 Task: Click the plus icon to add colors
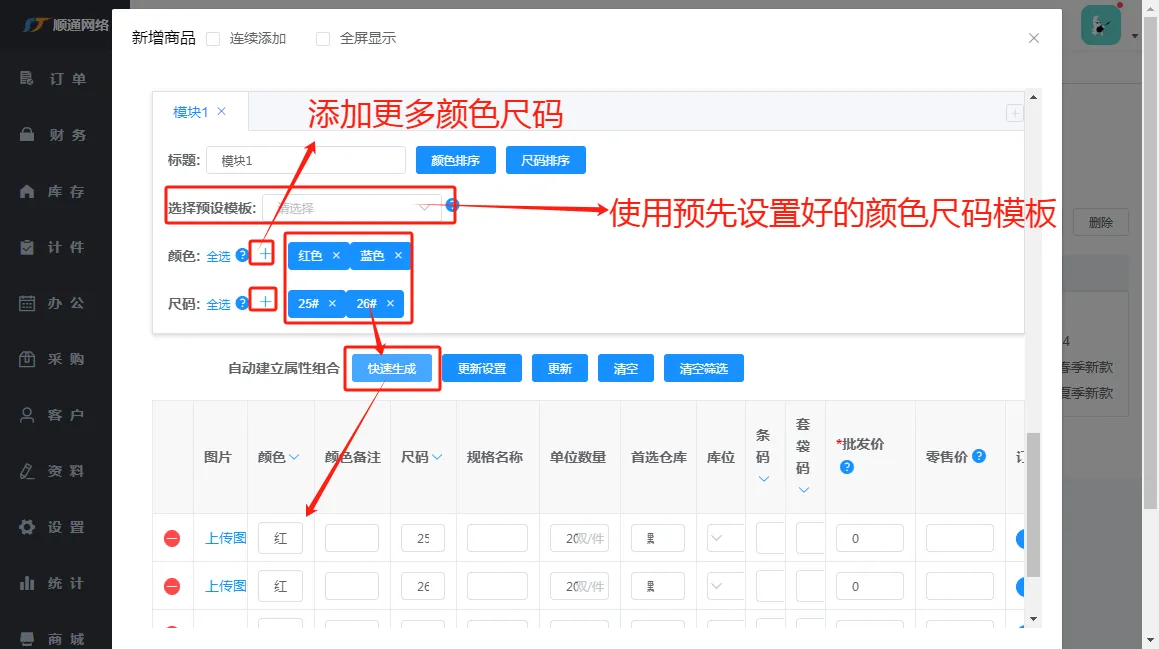[265, 254]
